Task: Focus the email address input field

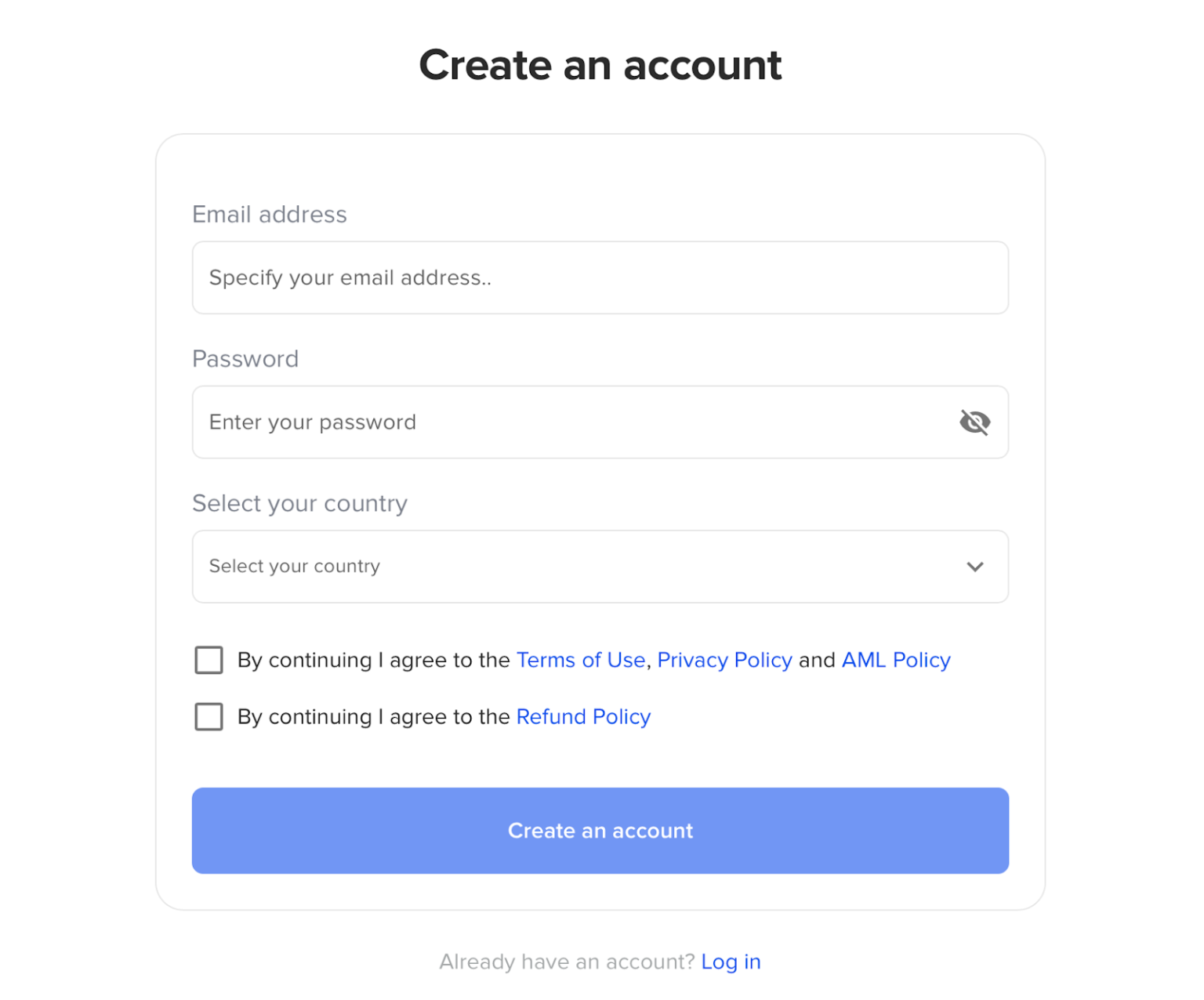Action: pos(600,277)
